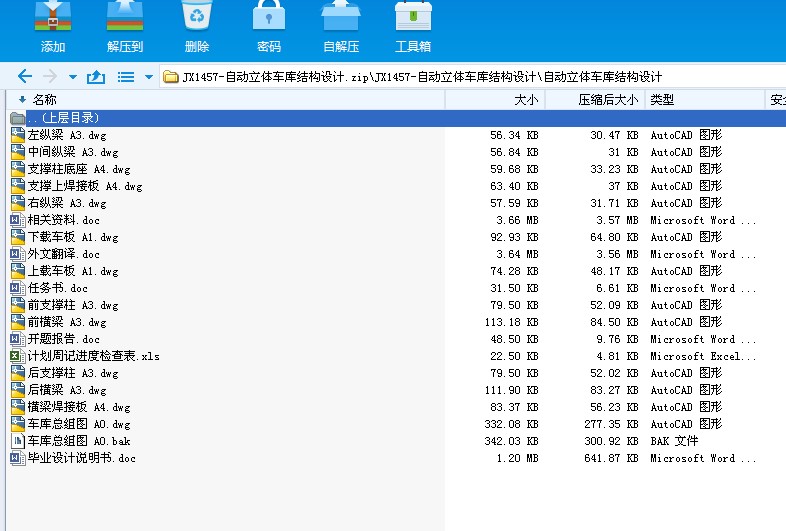Image resolution: width=786 pixels, height=531 pixels.
Task: Go back with the left arrow
Action: click(x=25, y=77)
